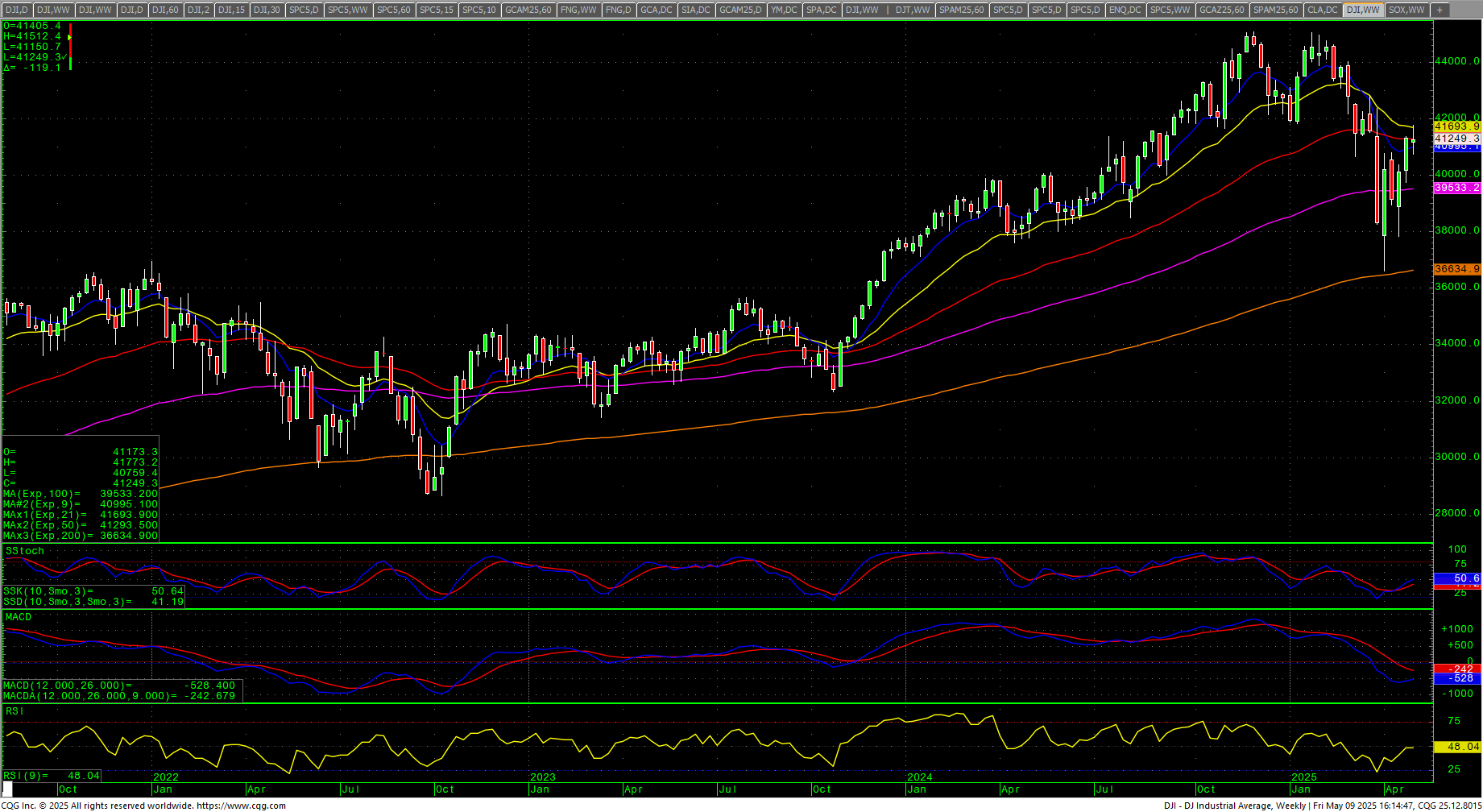Select the SPC5,15 tab
Viewport: 1483px width, 812px height.
tap(437, 10)
